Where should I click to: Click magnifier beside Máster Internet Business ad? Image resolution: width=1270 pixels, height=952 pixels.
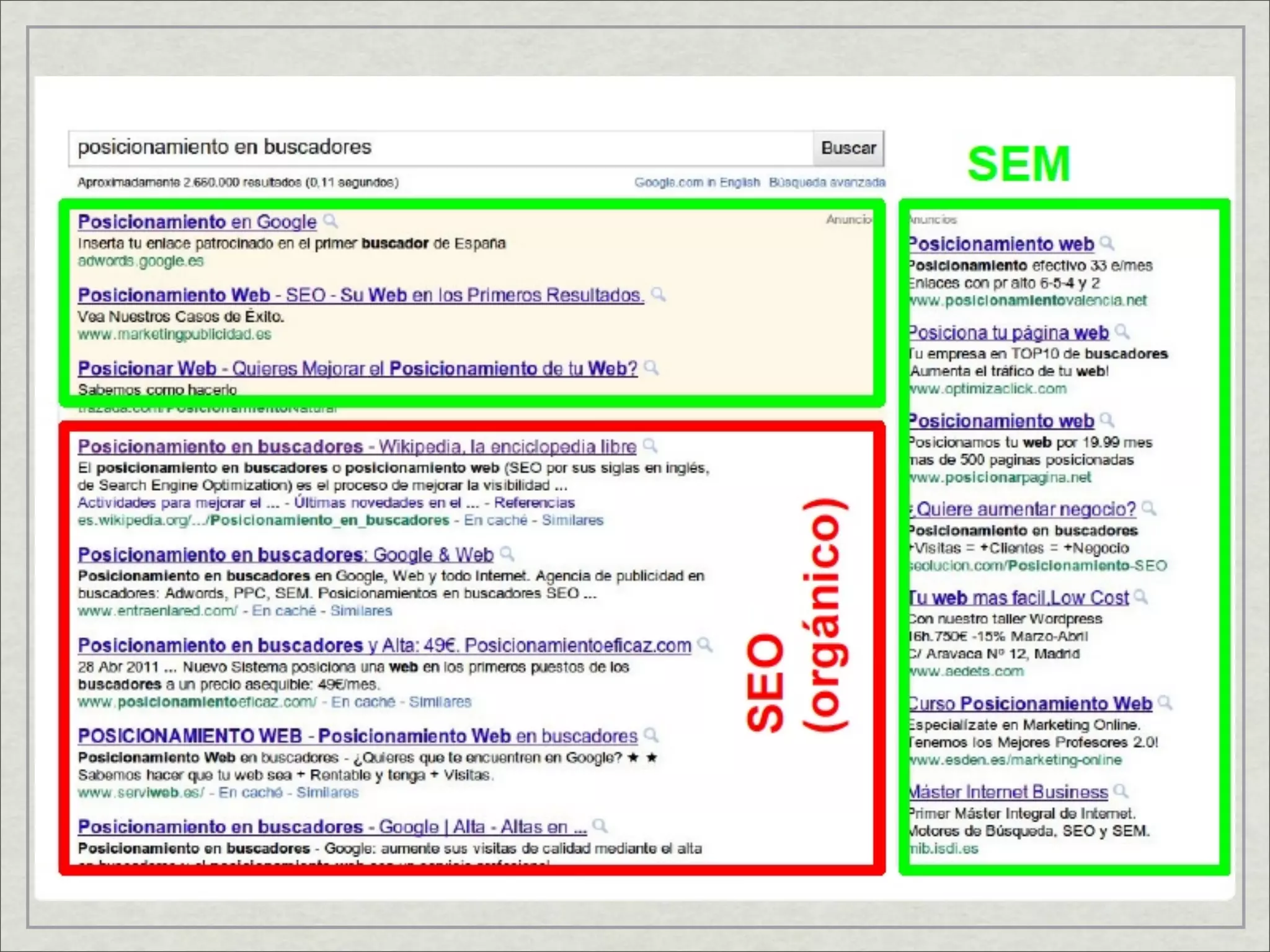(x=1121, y=791)
